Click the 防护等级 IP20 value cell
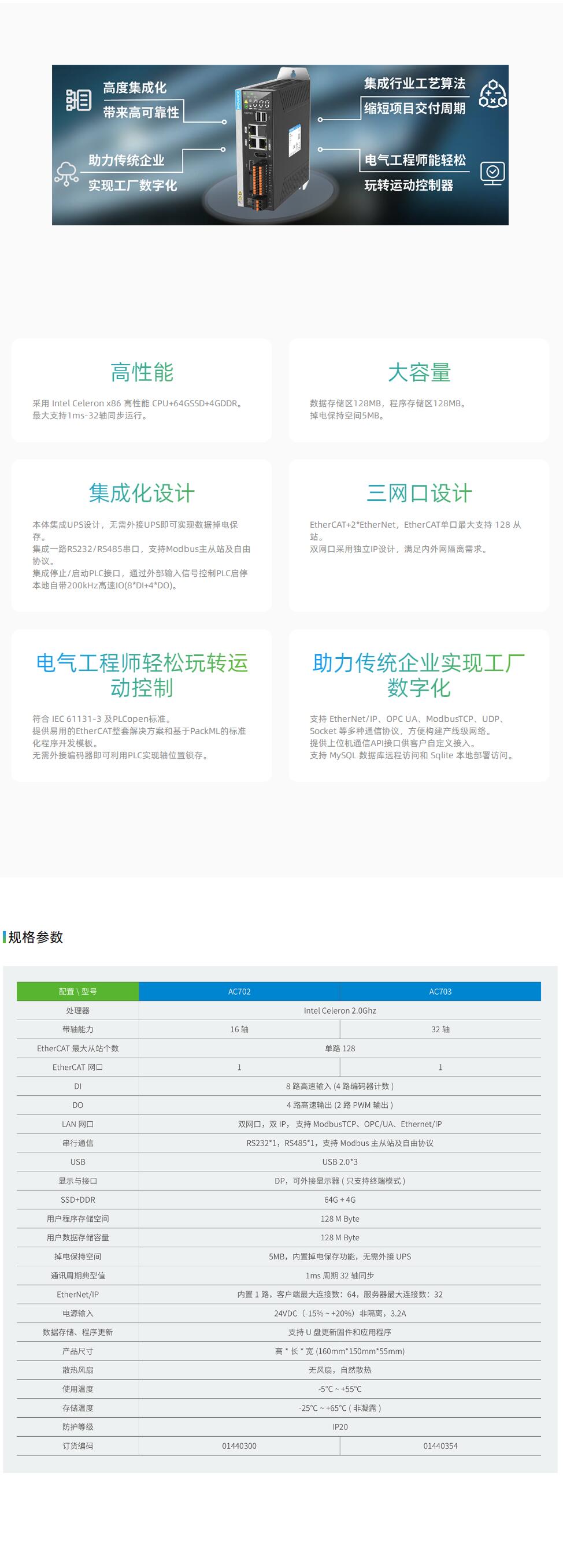Viewport: 563px width, 1568px height. 340,1427
